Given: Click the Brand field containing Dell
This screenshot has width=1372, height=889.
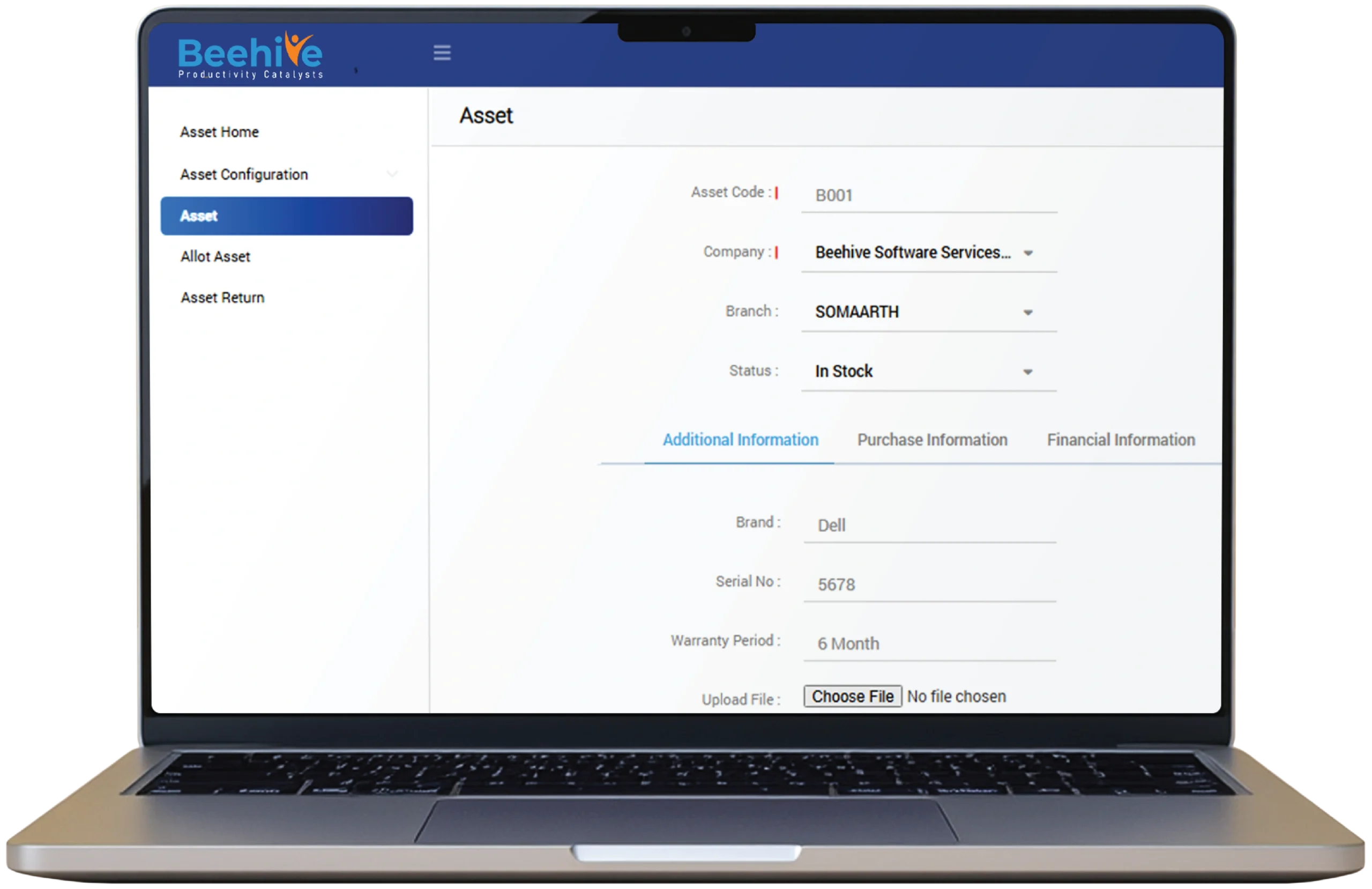Looking at the screenshot, I should click(929, 525).
